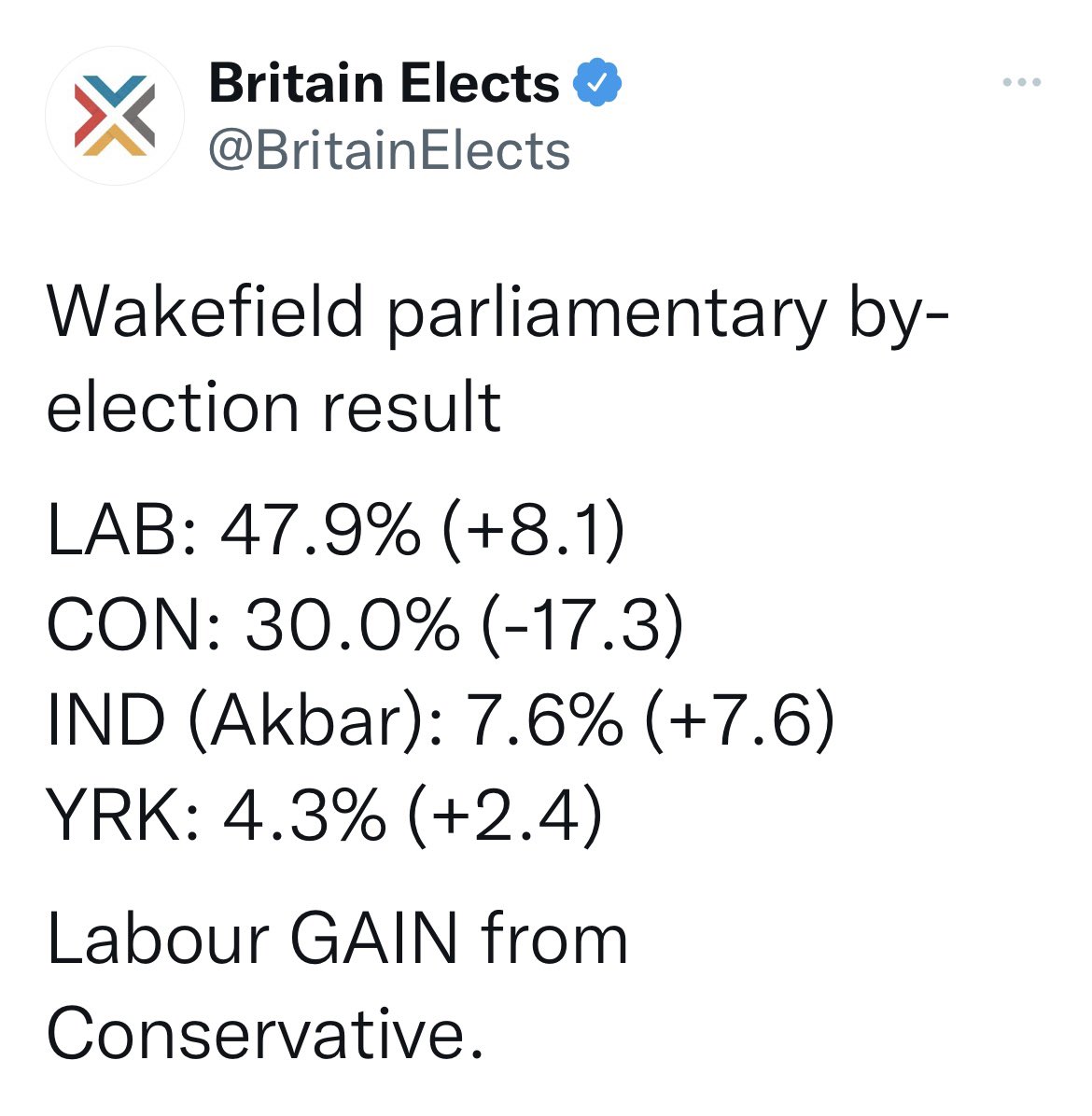The image size is (1092, 1116).
Task: Click the word "Conservative." at the end
Action: pyautogui.click(x=265, y=1034)
